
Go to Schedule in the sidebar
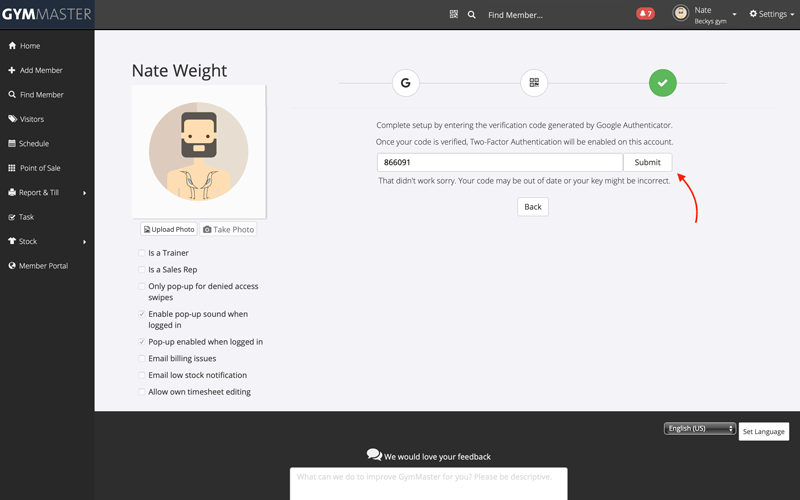[33, 143]
